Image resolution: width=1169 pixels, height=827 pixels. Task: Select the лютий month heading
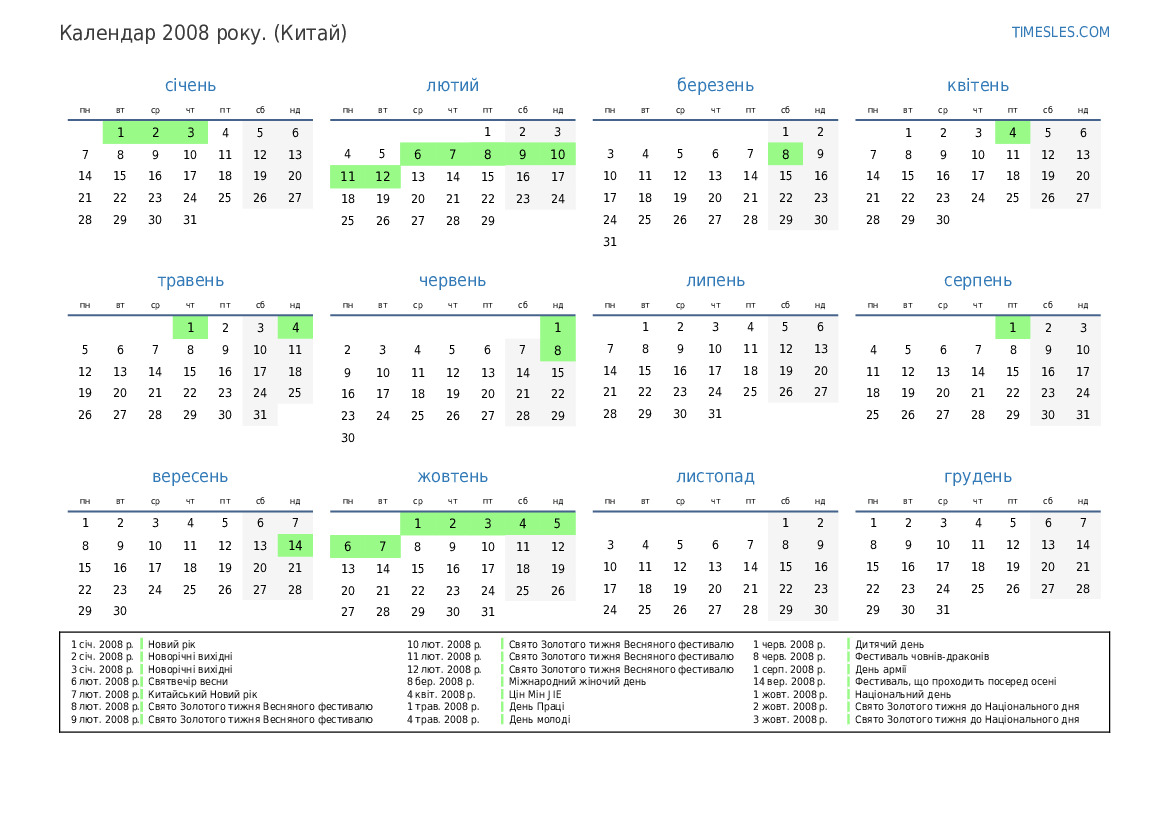pos(452,86)
